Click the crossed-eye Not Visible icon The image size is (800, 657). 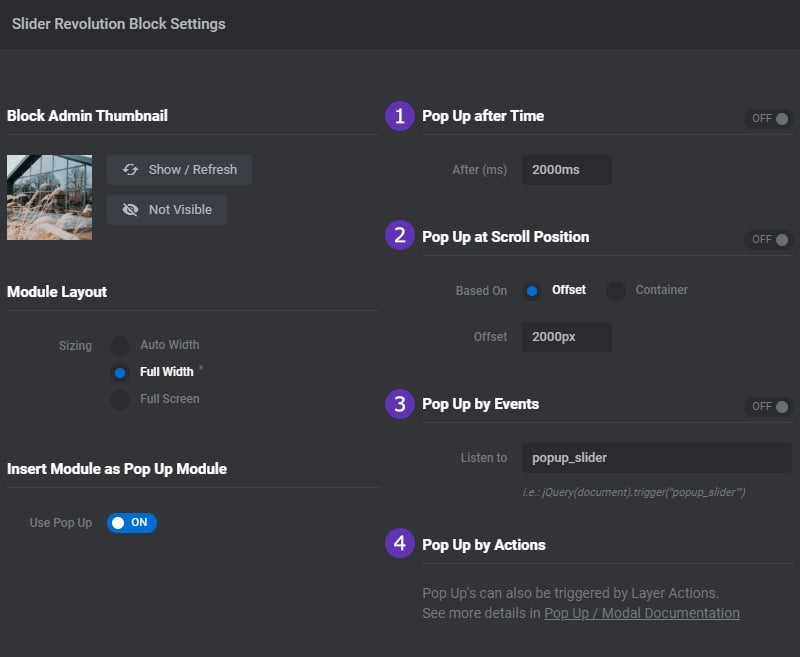point(130,210)
